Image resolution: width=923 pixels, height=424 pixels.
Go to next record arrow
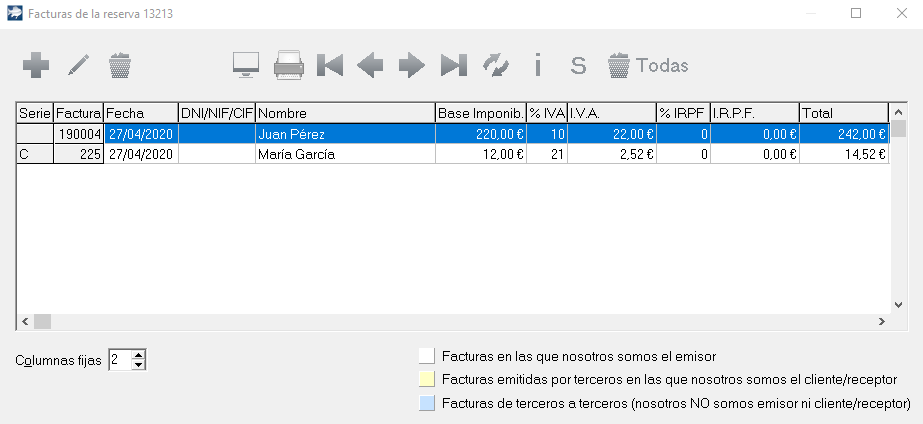click(x=411, y=66)
